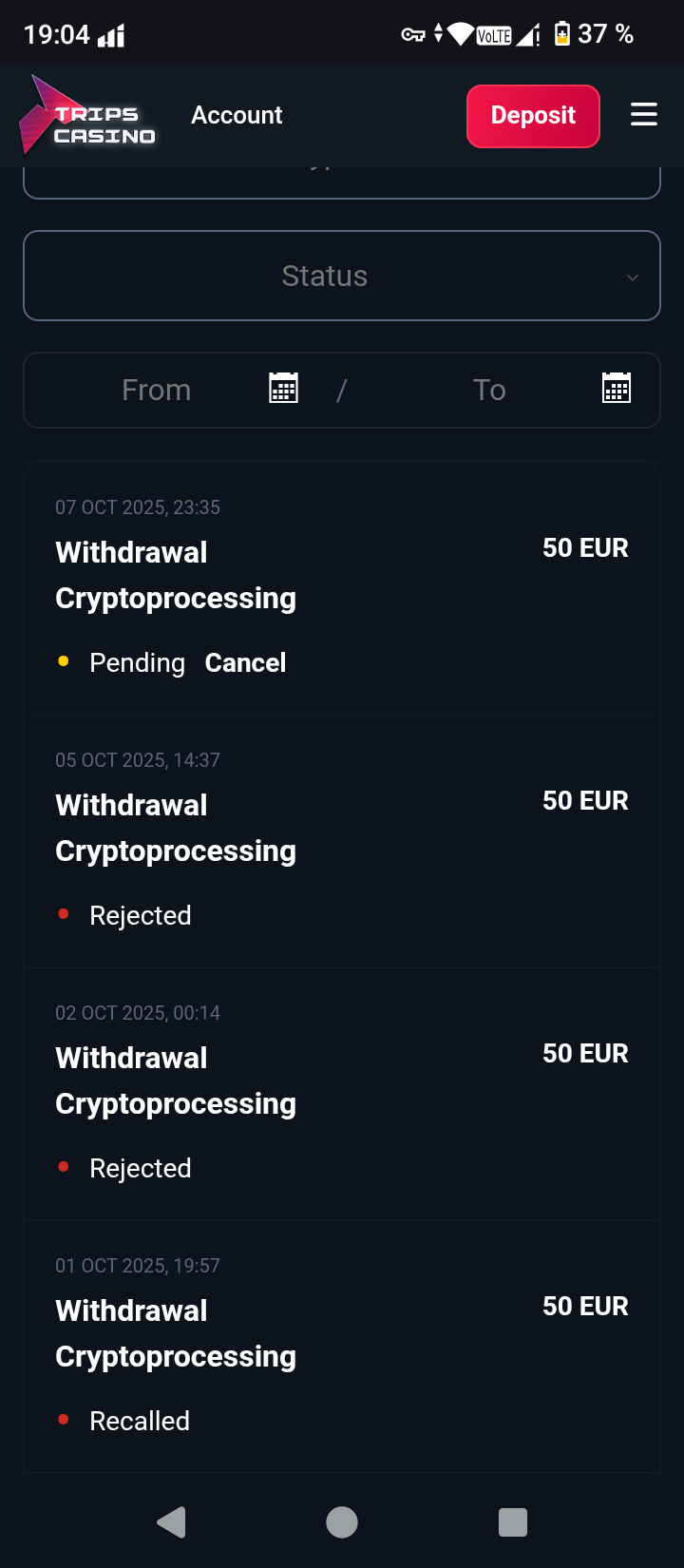Tap the Trips Casino logo

point(87,117)
